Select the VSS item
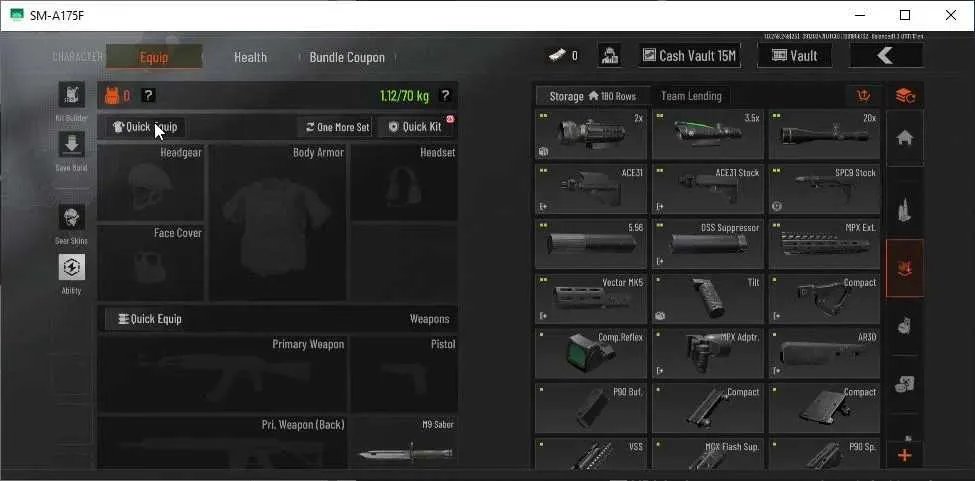This screenshot has height=481, width=975. (591, 454)
